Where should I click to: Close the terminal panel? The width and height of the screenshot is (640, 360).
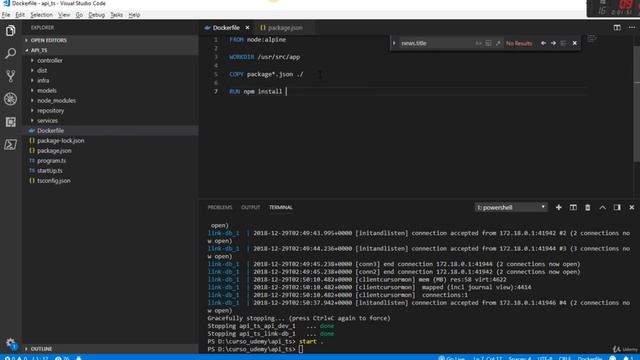tap(631, 207)
